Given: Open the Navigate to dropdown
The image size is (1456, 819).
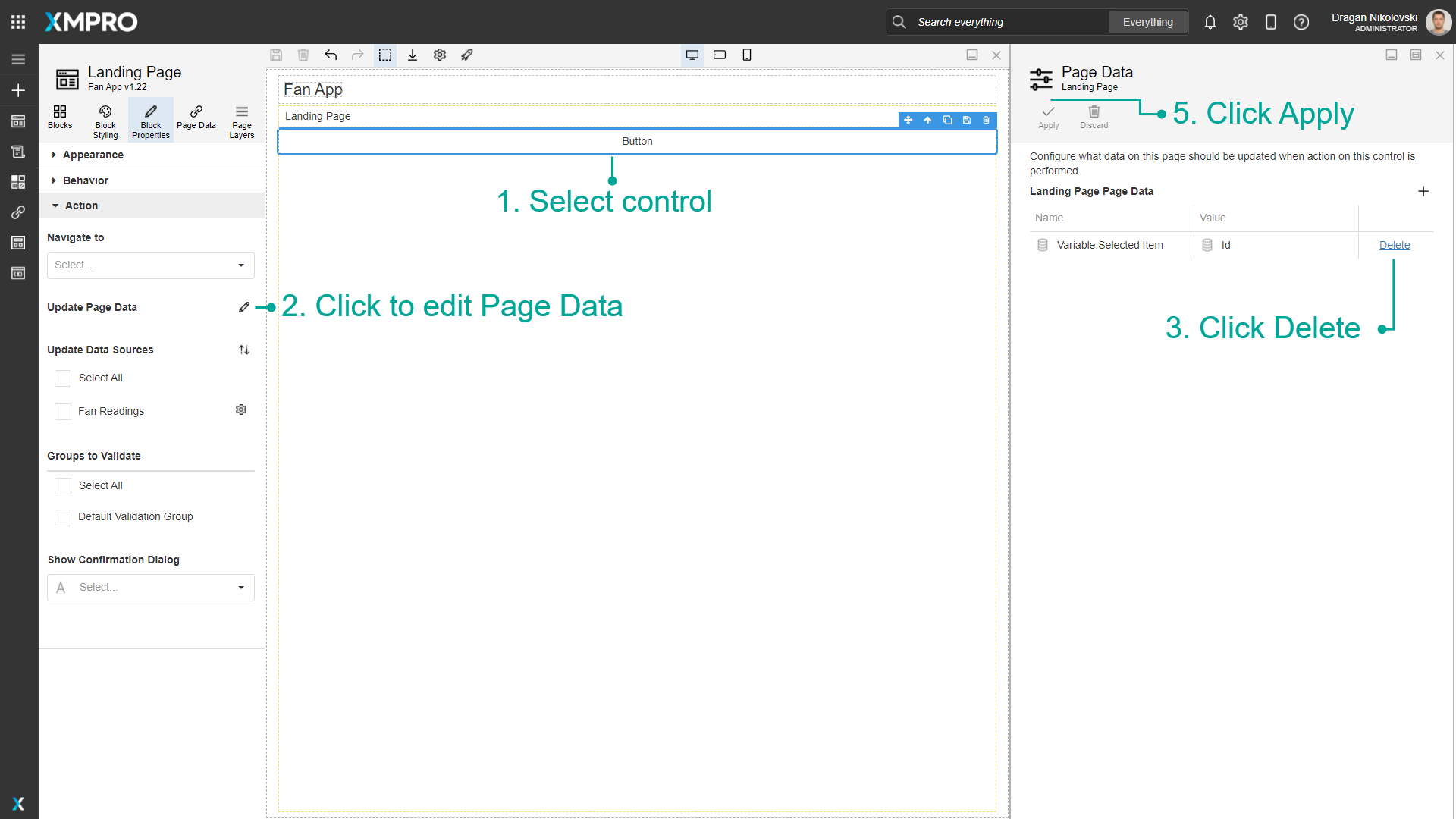Looking at the screenshot, I should click(150, 265).
